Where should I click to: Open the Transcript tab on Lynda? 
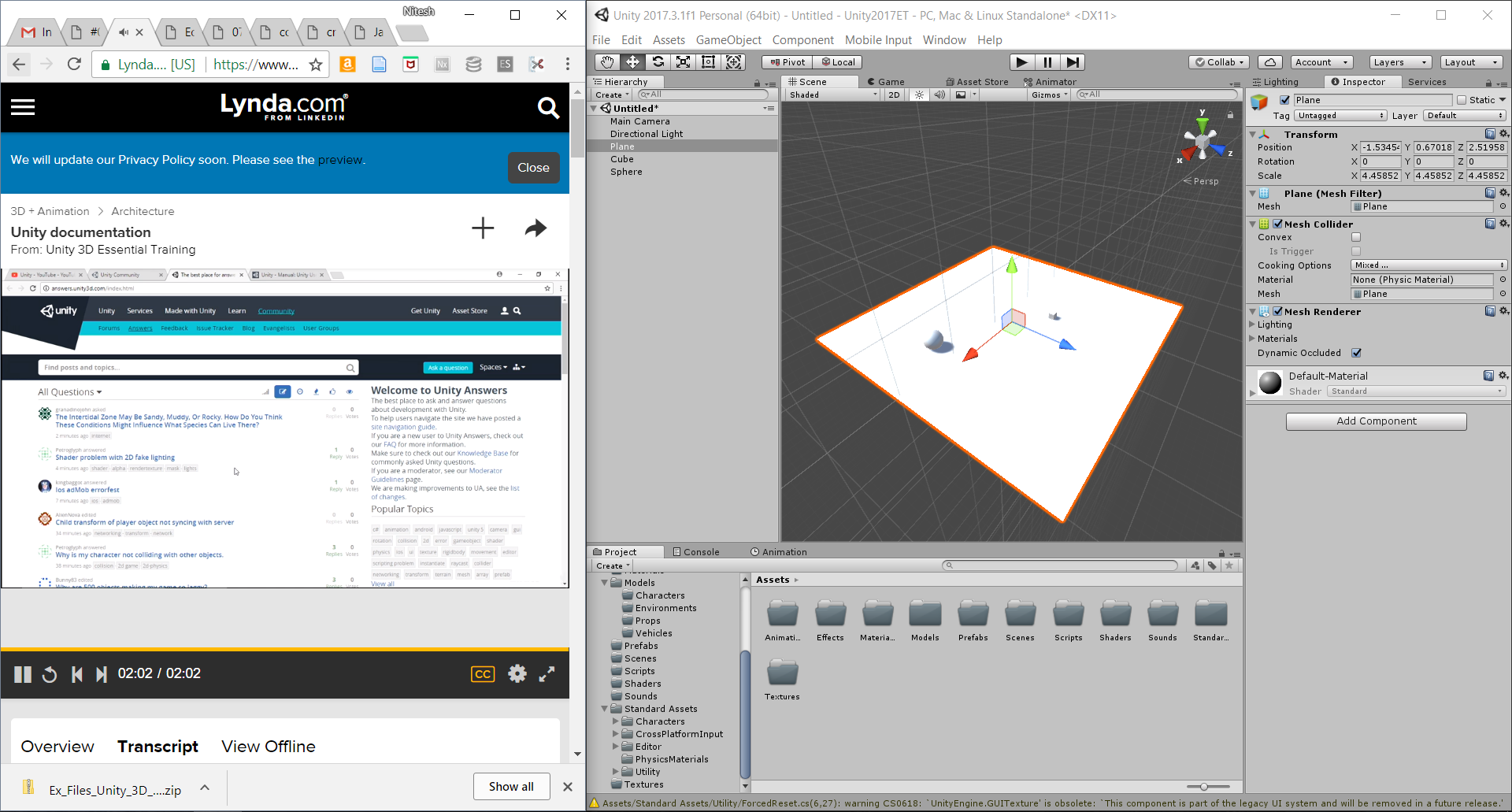(x=157, y=747)
